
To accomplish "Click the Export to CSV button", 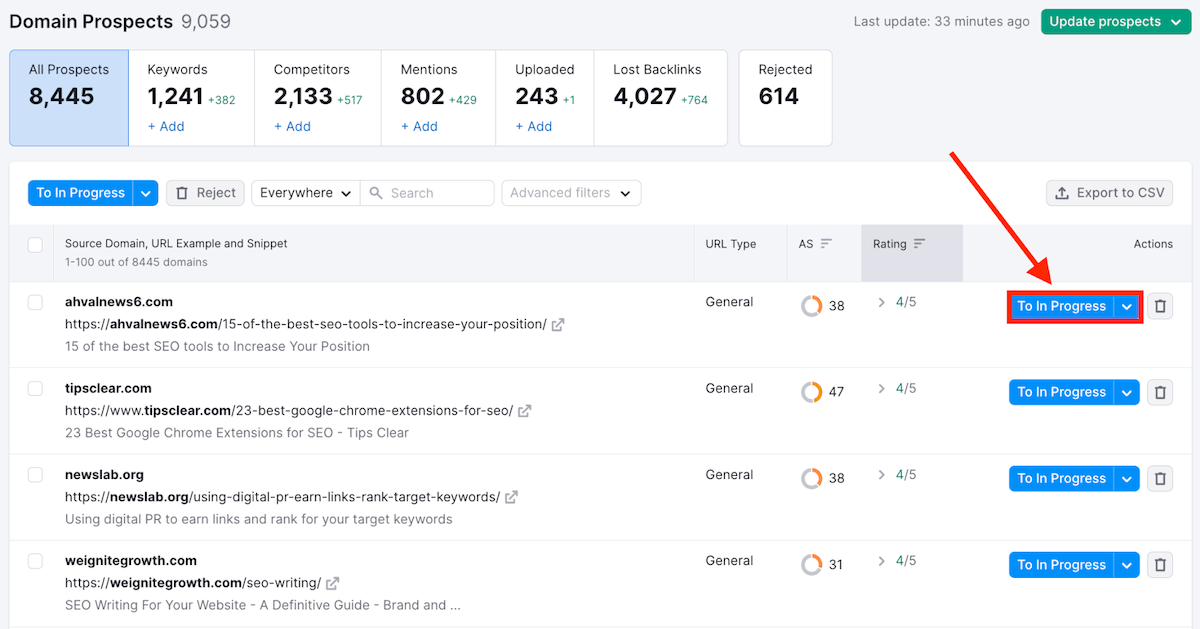I will pos(1109,193).
